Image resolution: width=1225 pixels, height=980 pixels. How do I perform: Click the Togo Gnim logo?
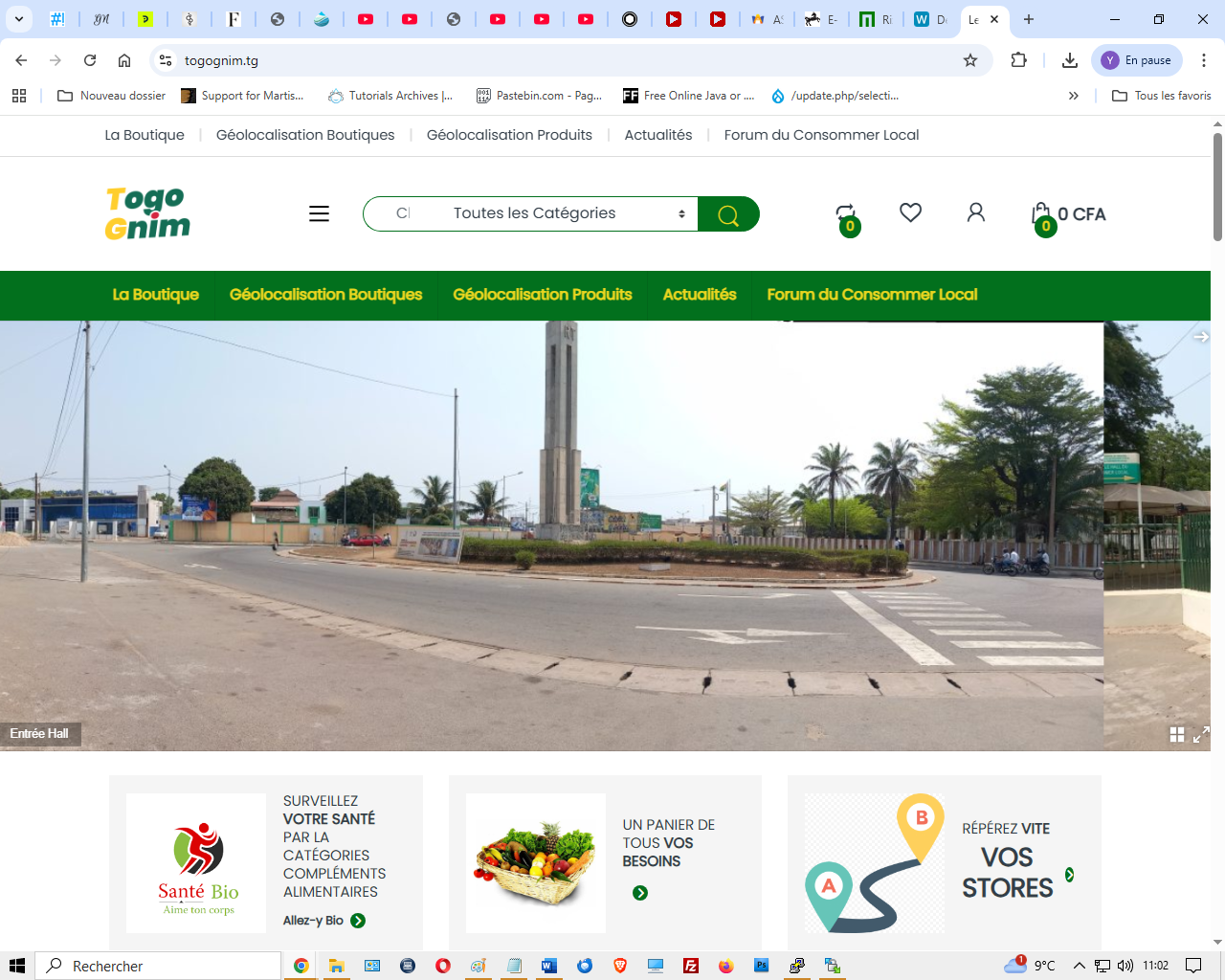147,213
